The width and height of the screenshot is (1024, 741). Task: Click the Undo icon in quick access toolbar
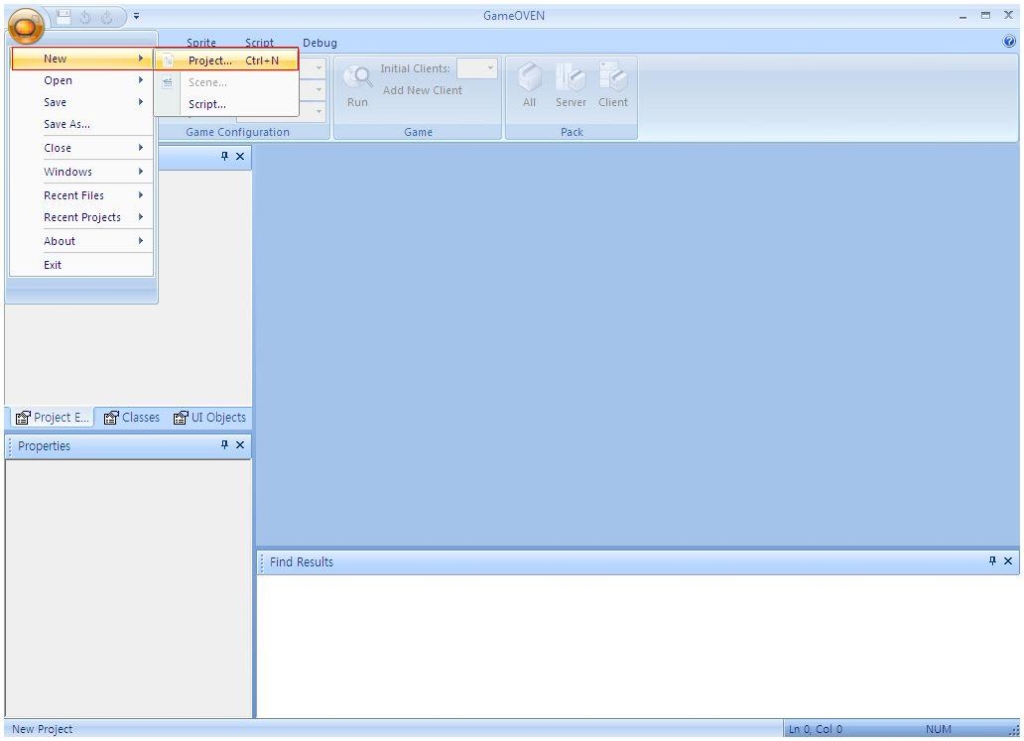point(85,18)
